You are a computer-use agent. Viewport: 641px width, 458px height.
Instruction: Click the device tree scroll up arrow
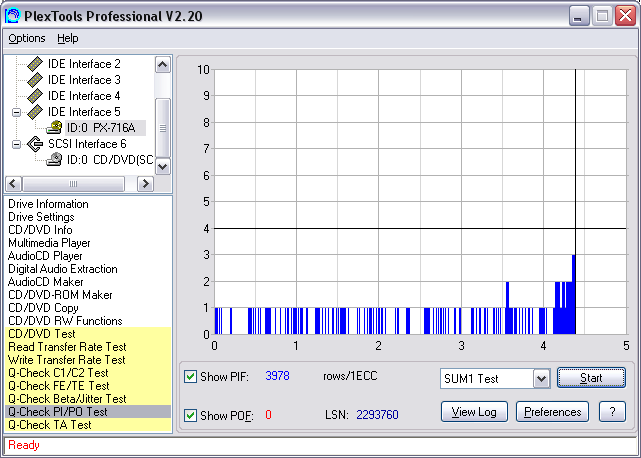163,65
